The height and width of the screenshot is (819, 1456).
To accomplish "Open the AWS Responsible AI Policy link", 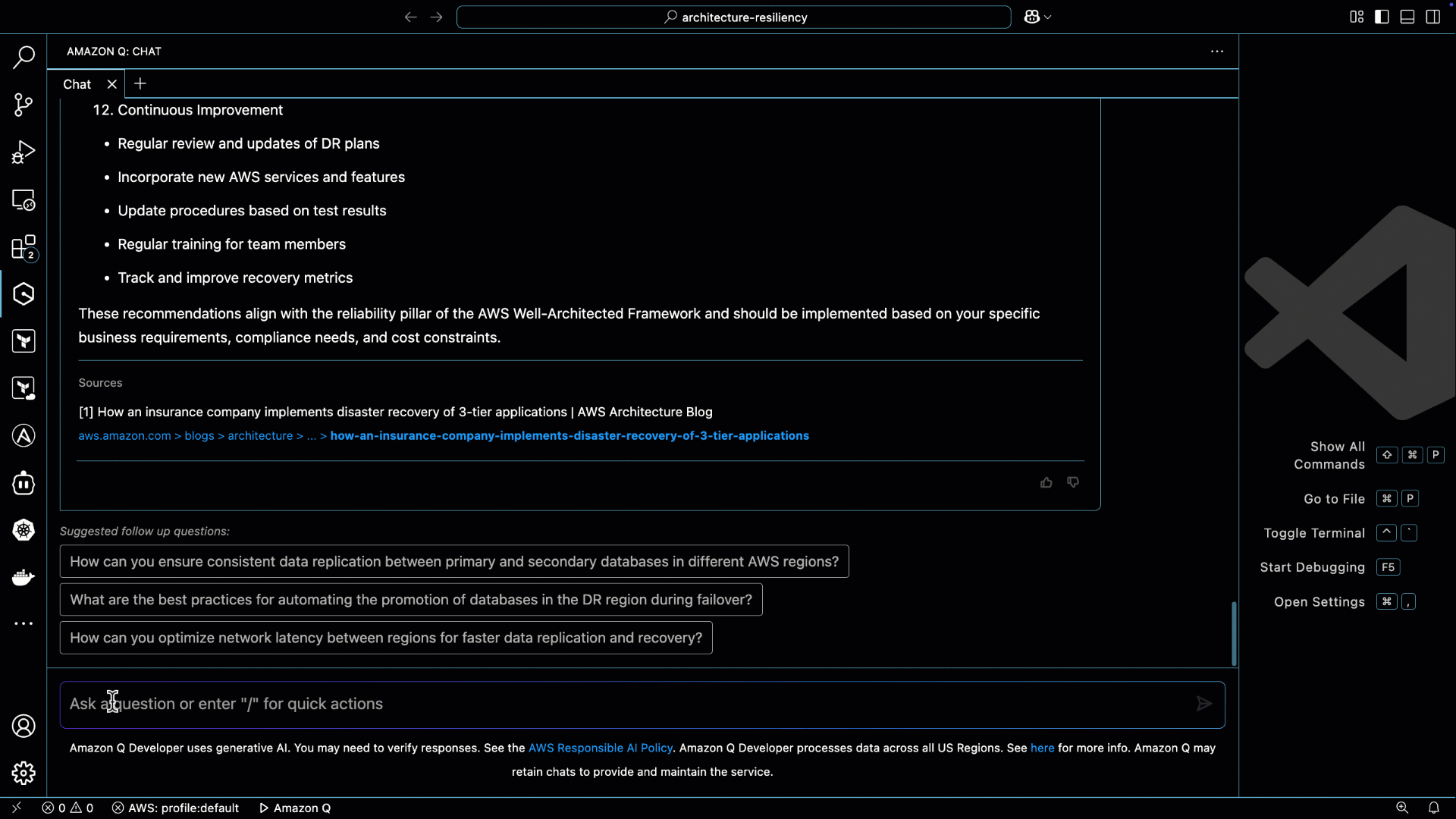I will (x=600, y=748).
